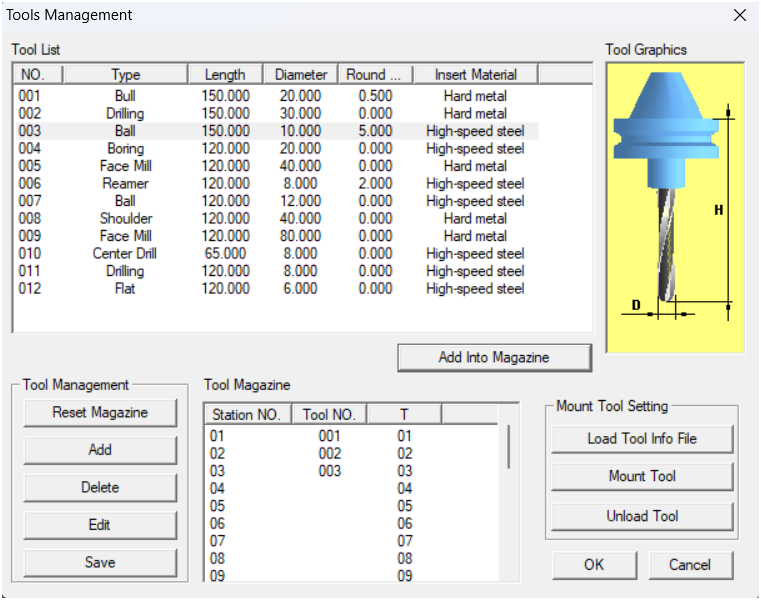Select tool 002 Drilling row
Image resolution: width=761 pixels, height=600 pixels.
(x=277, y=114)
